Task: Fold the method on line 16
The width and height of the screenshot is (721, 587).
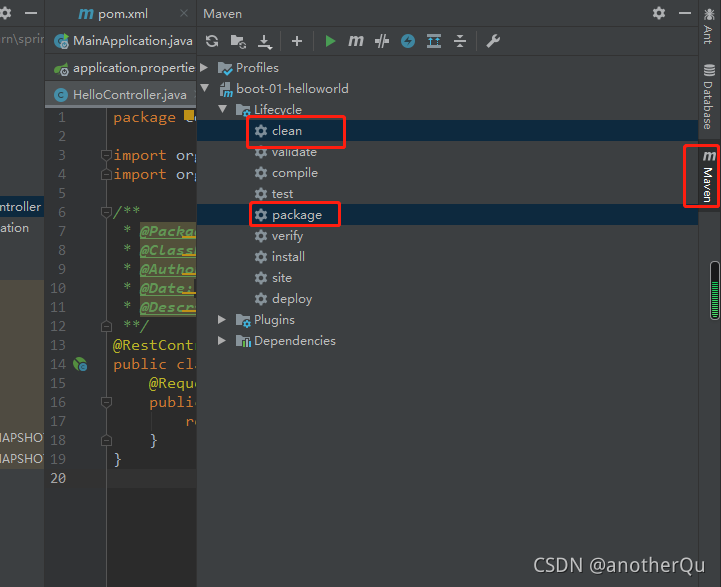Action: click(x=106, y=402)
